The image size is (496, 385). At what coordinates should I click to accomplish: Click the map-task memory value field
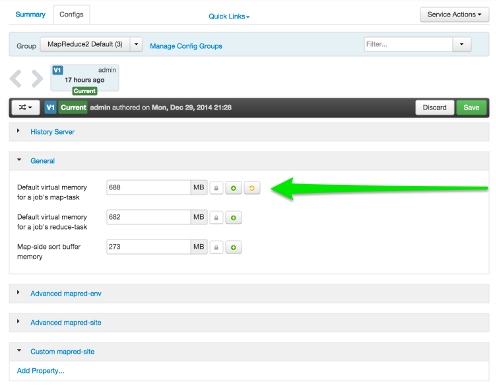(148, 188)
